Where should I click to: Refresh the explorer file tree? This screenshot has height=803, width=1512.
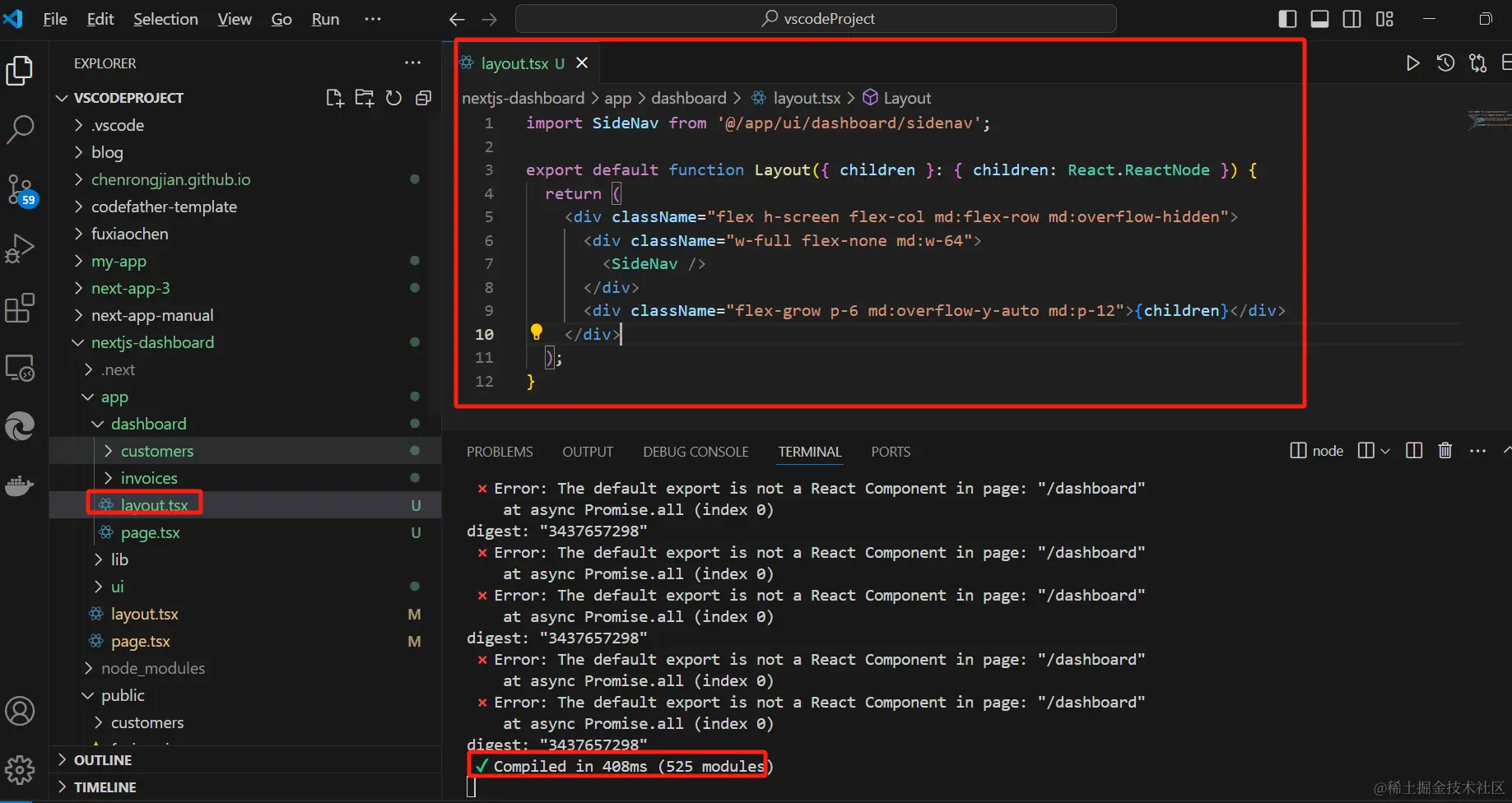pos(393,98)
